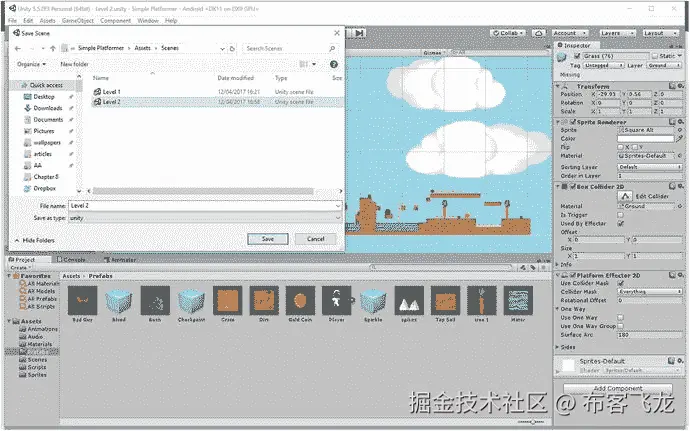Select the Blood prefab asset
This screenshot has width=690, height=431.
pyautogui.click(x=119, y=300)
